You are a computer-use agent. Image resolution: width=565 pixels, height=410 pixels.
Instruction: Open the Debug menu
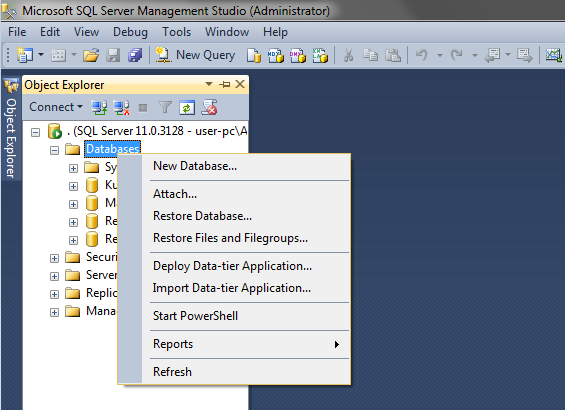click(x=130, y=32)
